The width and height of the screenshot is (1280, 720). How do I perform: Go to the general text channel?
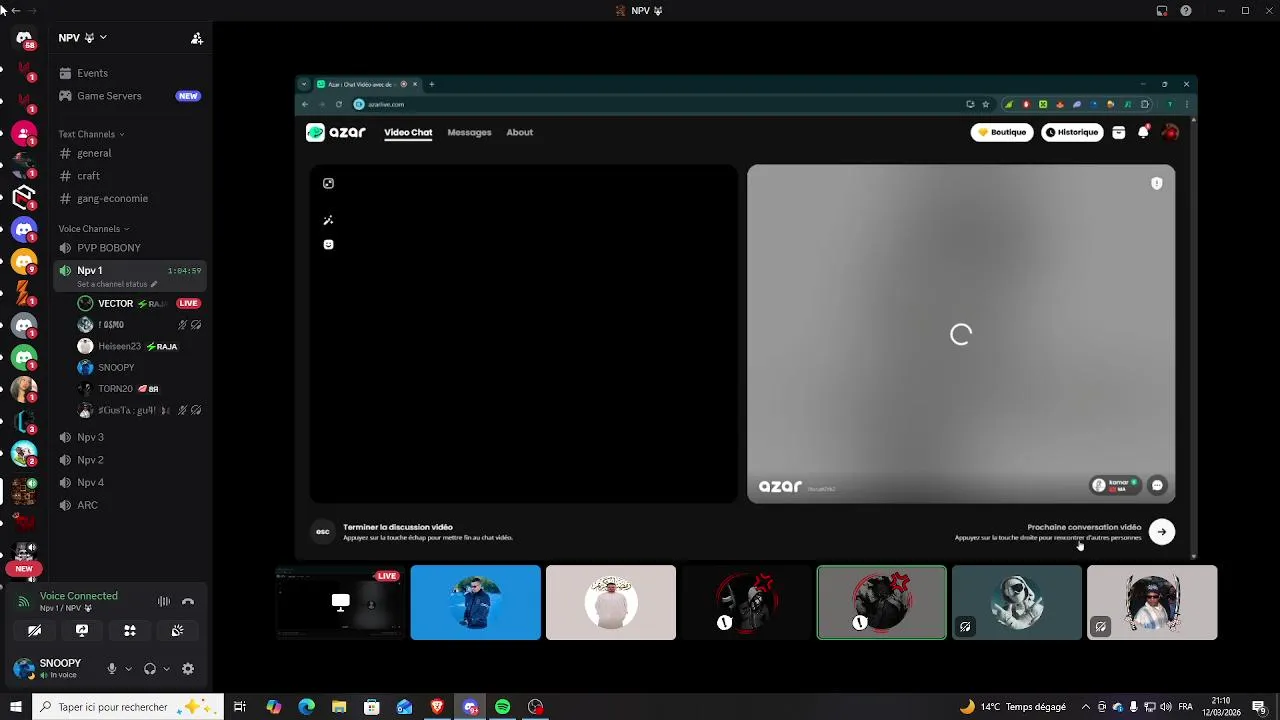tap(130, 153)
